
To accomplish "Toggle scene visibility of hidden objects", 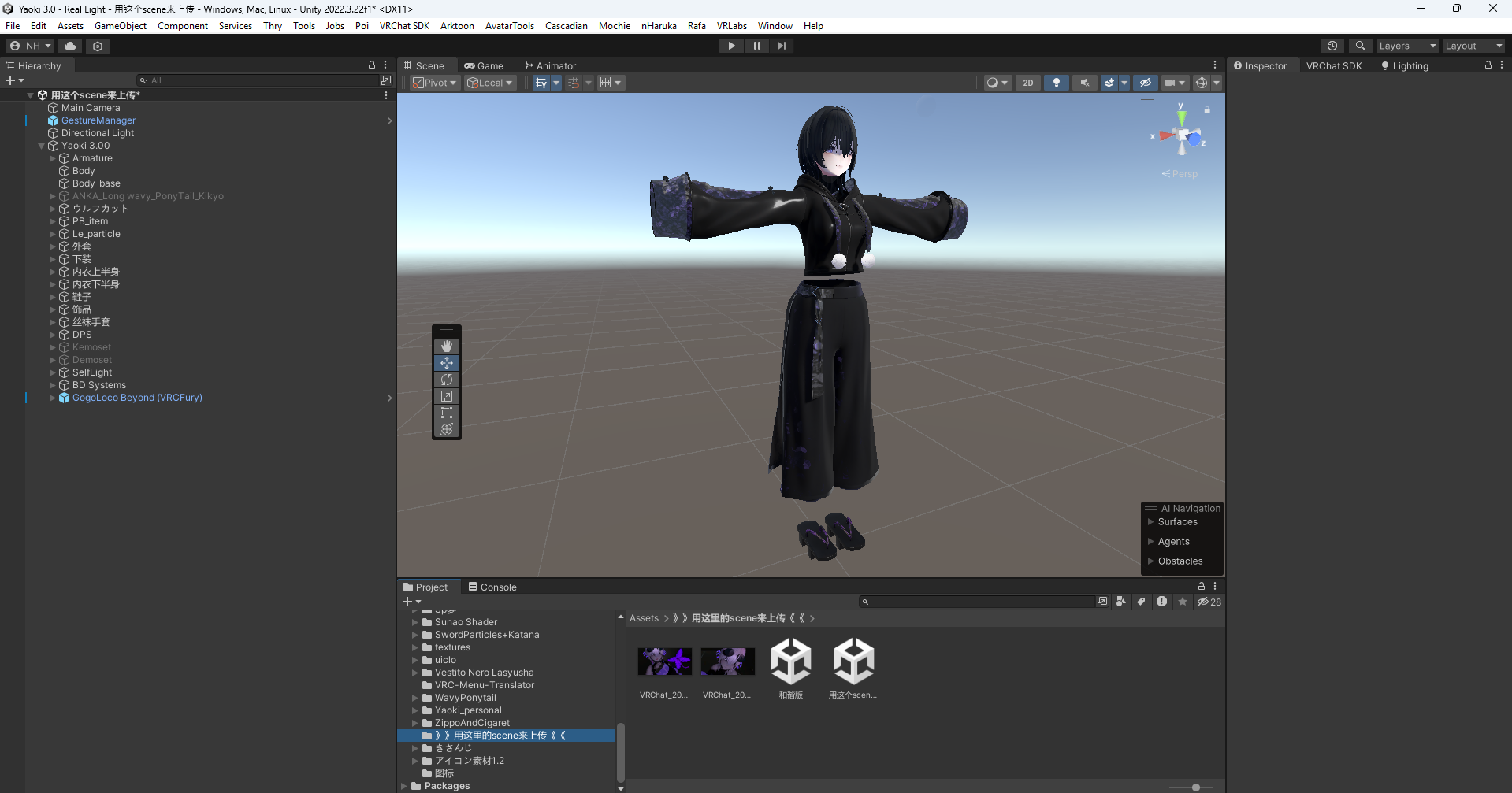I will (1146, 83).
